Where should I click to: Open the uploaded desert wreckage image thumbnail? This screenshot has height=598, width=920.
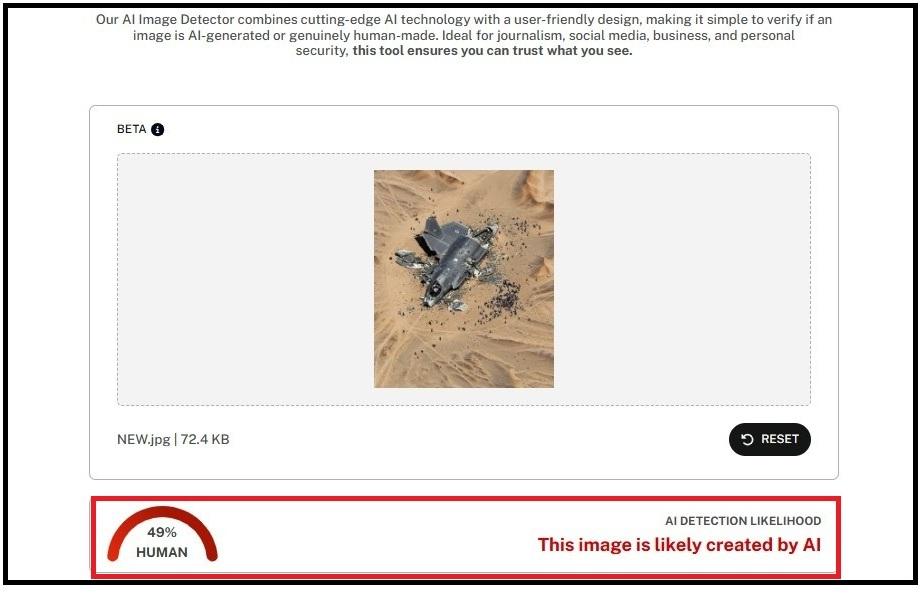(464, 279)
